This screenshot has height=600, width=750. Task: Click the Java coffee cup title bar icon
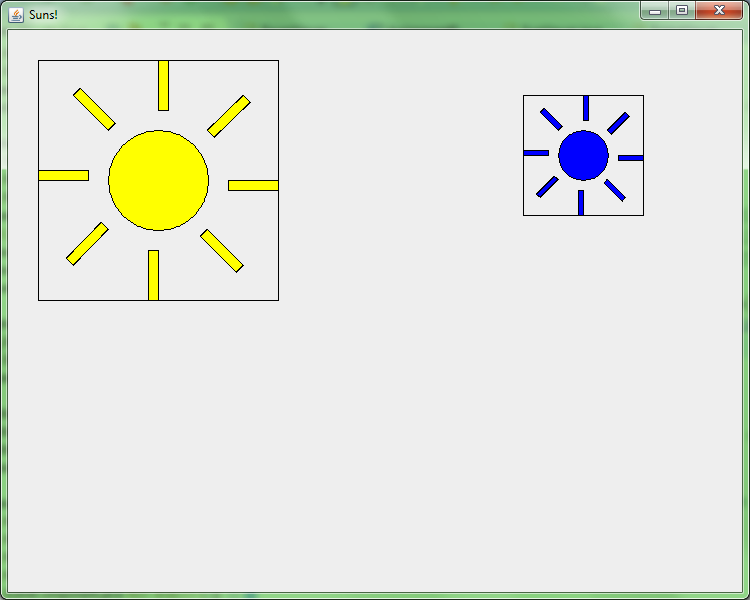(16, 14)
